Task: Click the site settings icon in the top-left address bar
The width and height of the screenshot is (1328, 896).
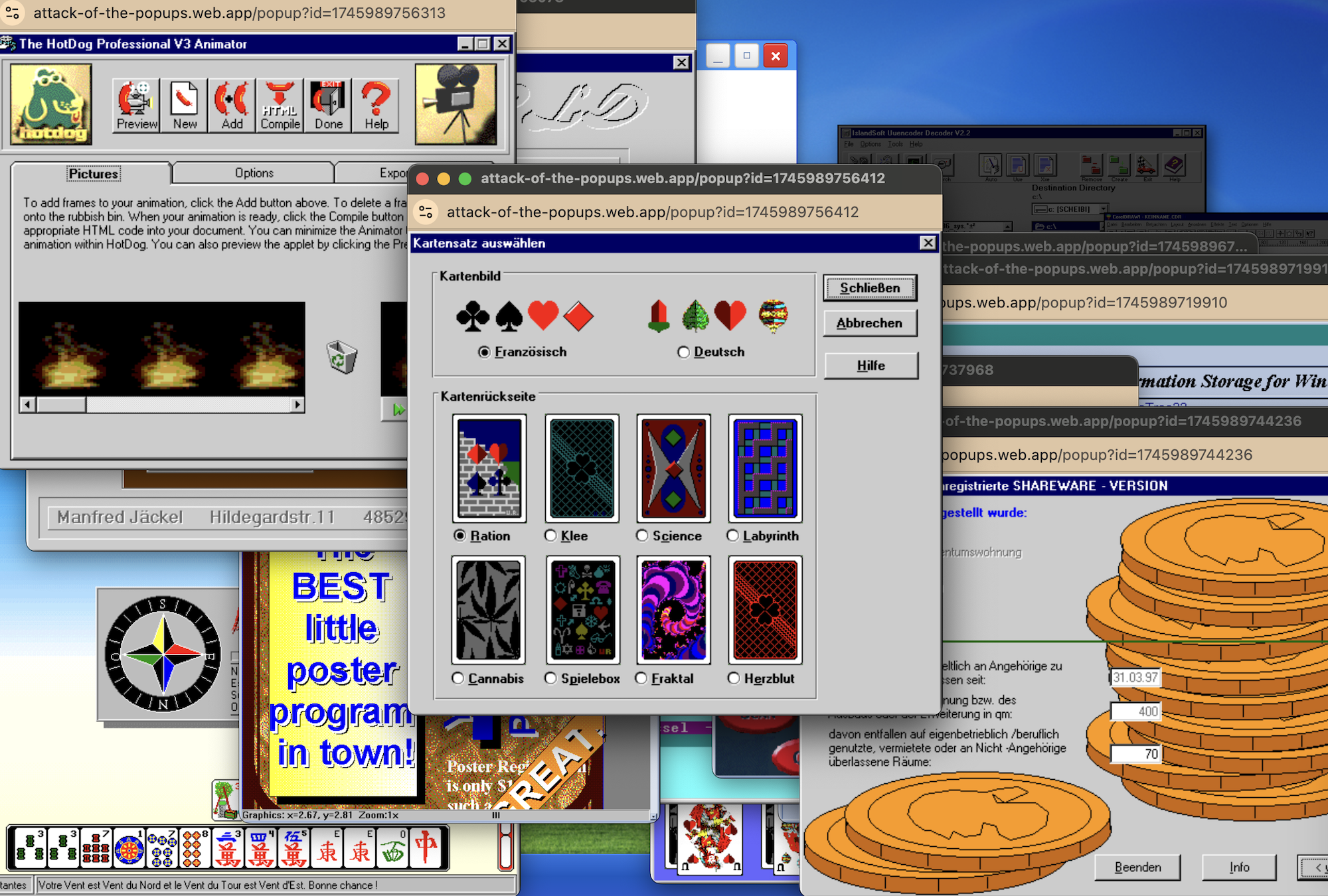Action: click(13, 13)
